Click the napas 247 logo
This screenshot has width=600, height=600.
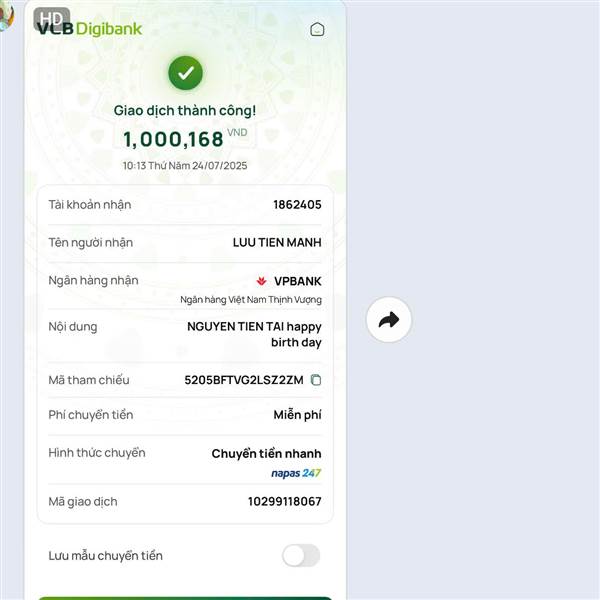click(x=296, y=473)
